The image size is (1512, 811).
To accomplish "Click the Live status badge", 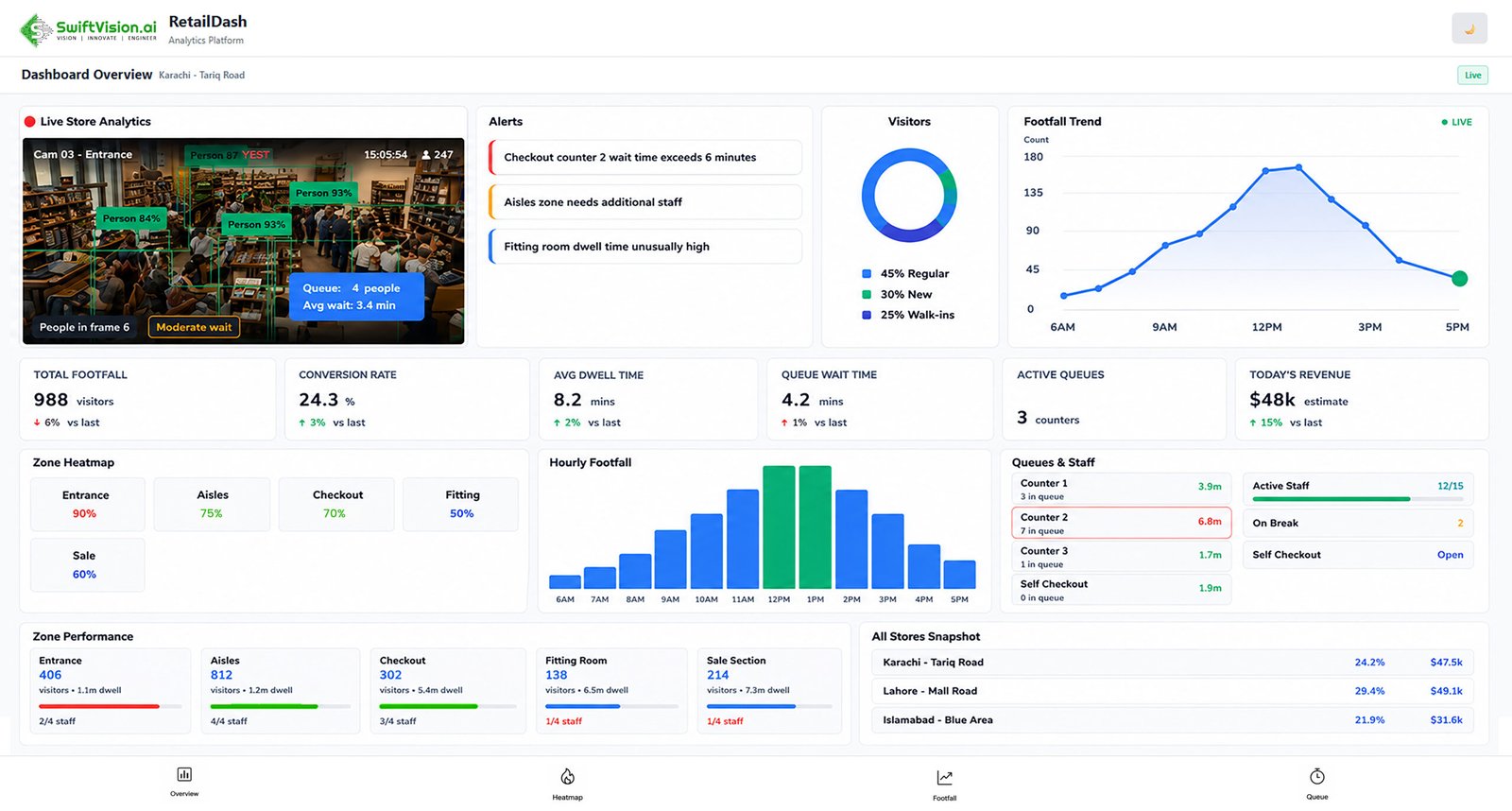I will coord(1472,76).
